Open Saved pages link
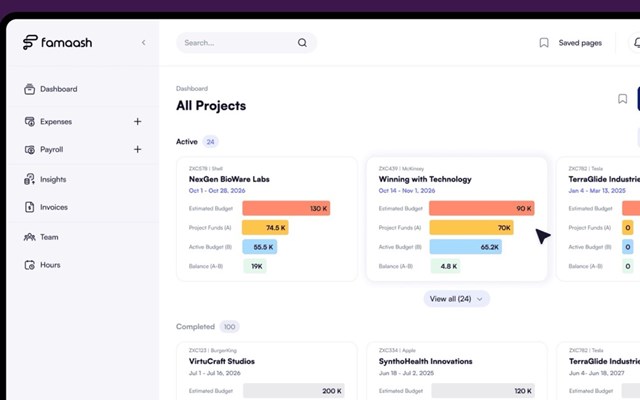 coord(580,43)
